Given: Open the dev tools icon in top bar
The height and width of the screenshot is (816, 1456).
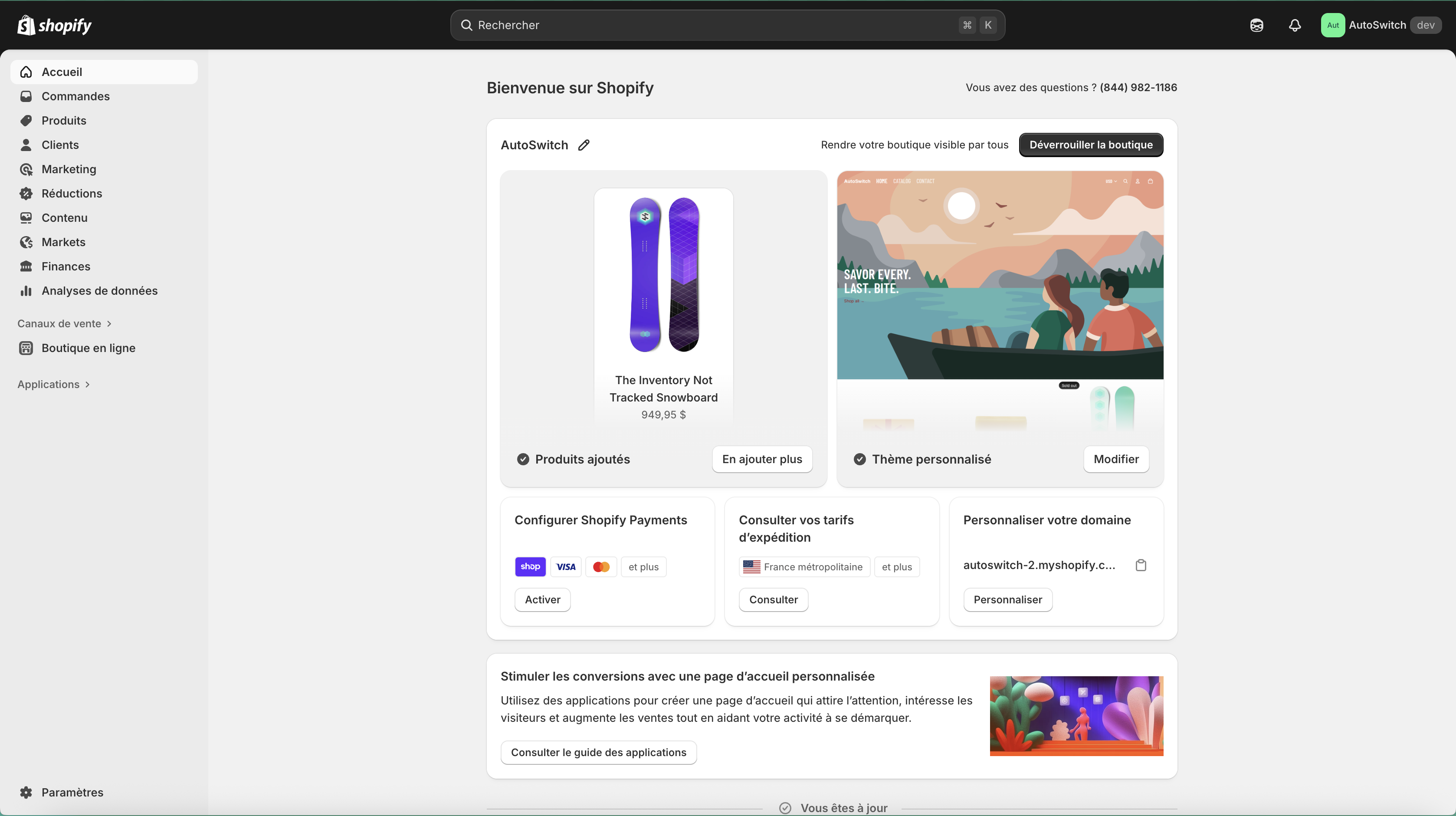Looking at the screenshot, I should point(1256,25).
